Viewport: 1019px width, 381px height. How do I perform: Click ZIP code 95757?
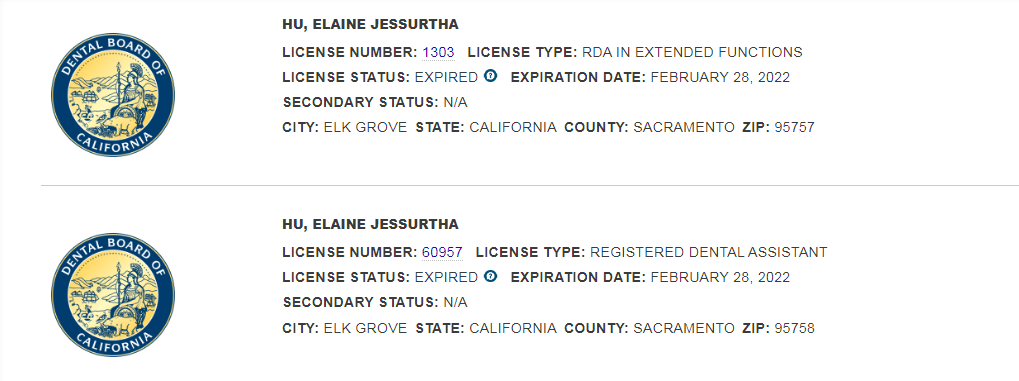tap(794, 128)
